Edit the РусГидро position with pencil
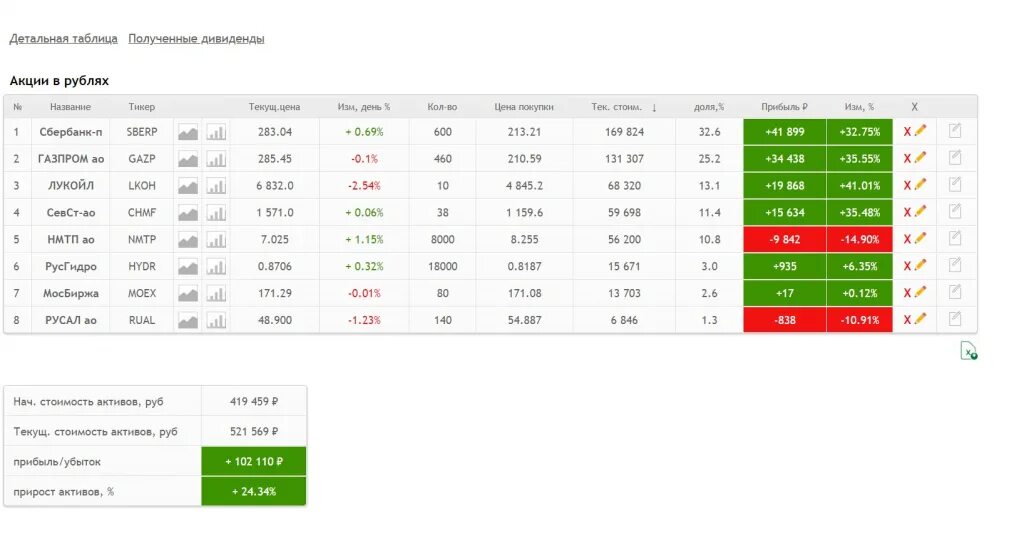This screenshot has height=538, width=1024. click(x=920, y=266)
